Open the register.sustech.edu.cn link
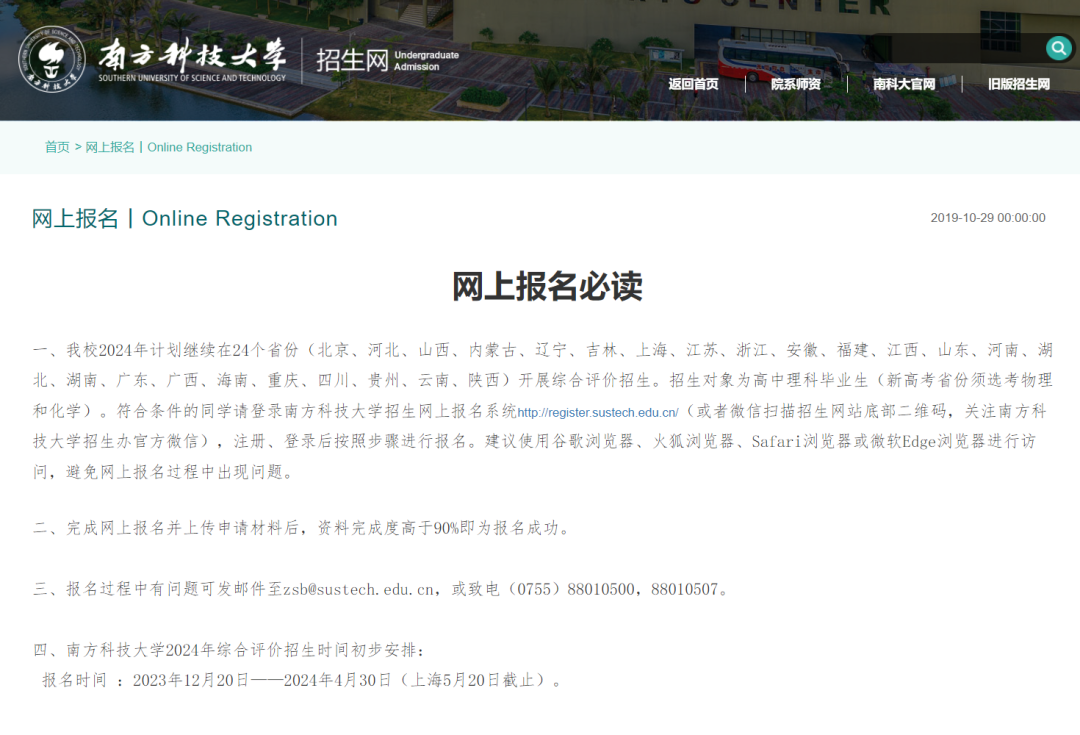1080x735 pixels. tap(598, 413)
